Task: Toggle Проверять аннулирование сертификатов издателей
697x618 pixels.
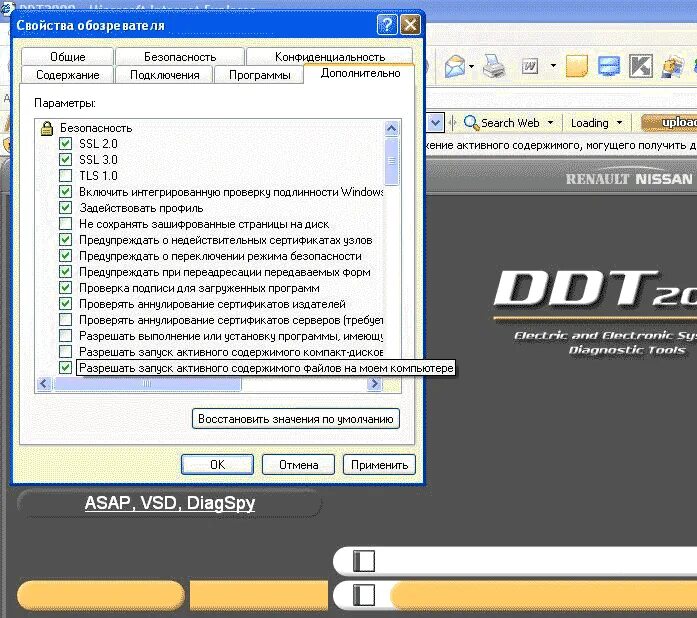Action: click(x=65, y=304)
